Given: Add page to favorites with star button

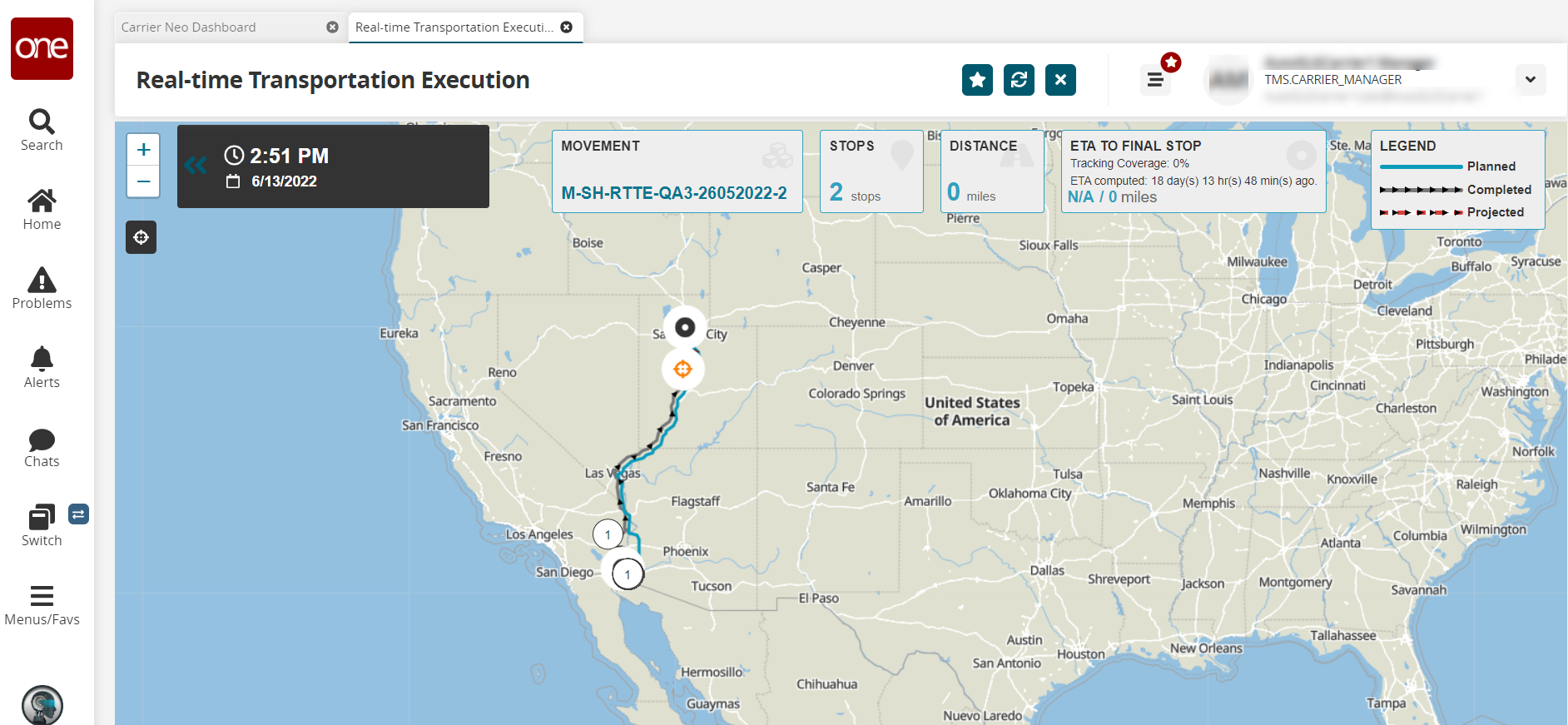Looking at the screenshot, I should click(x=977, y=80).
